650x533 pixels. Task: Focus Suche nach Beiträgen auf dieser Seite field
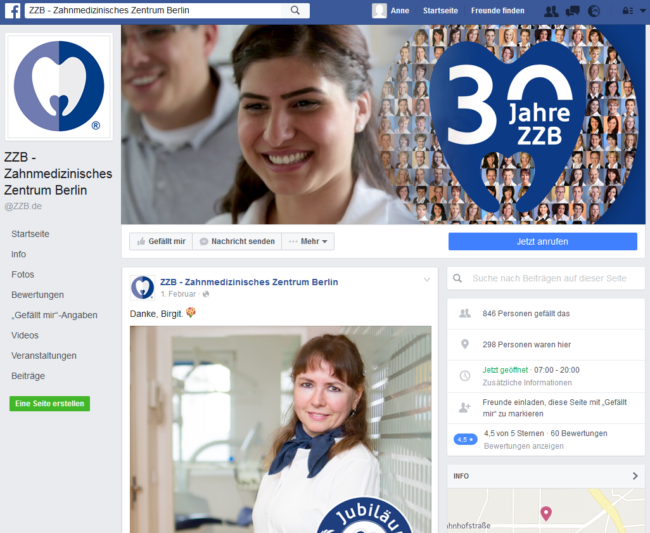tap(549, 278)
